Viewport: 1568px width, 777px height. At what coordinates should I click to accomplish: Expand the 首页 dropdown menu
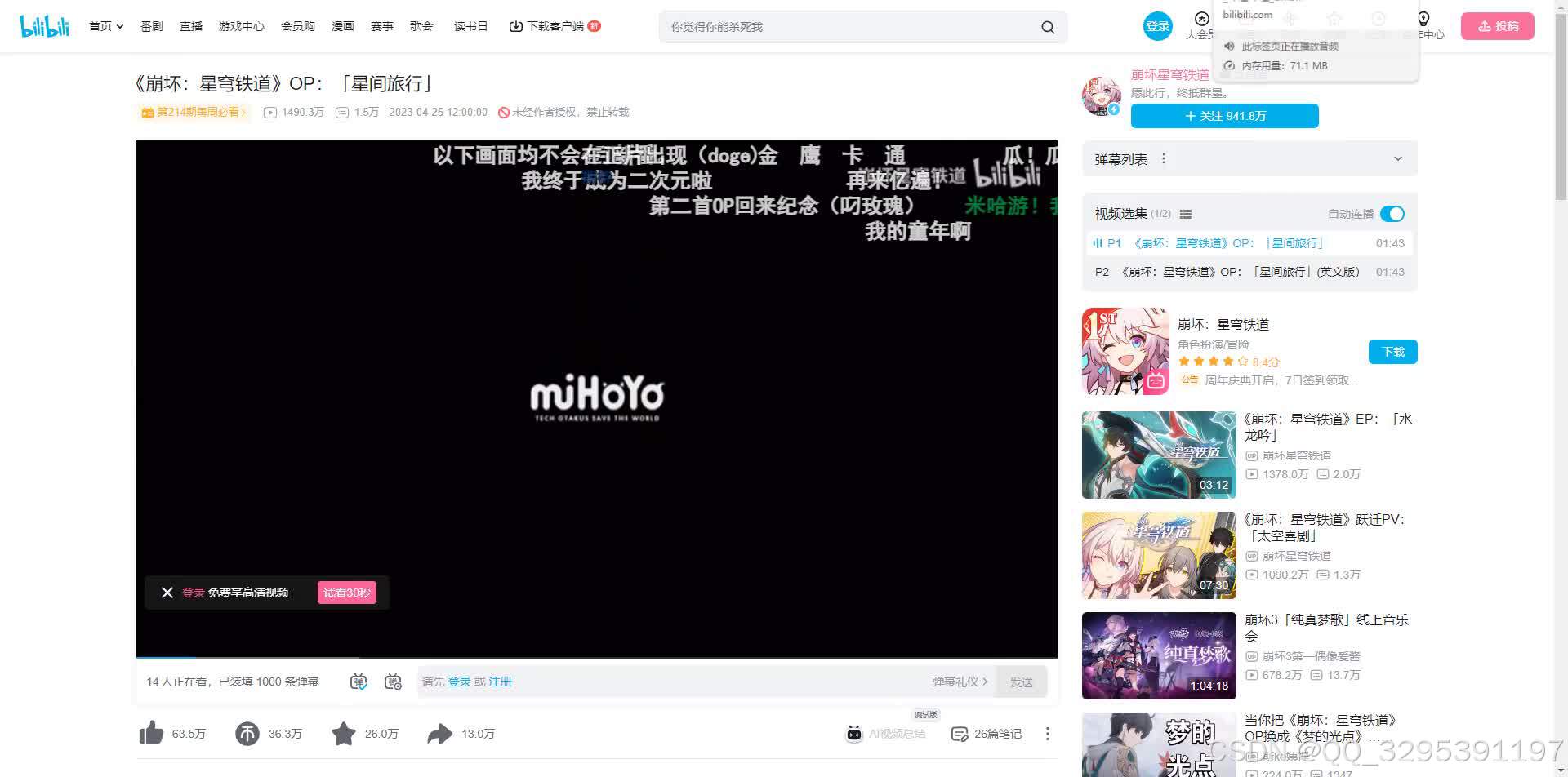coord(106,26)
